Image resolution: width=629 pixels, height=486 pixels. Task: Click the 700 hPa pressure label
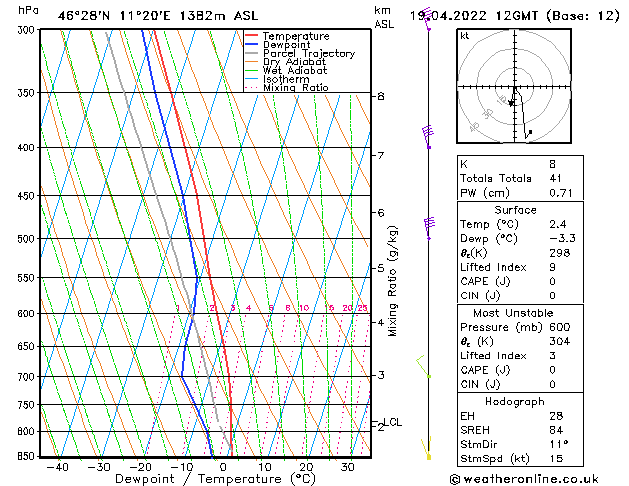click(28, 377)
